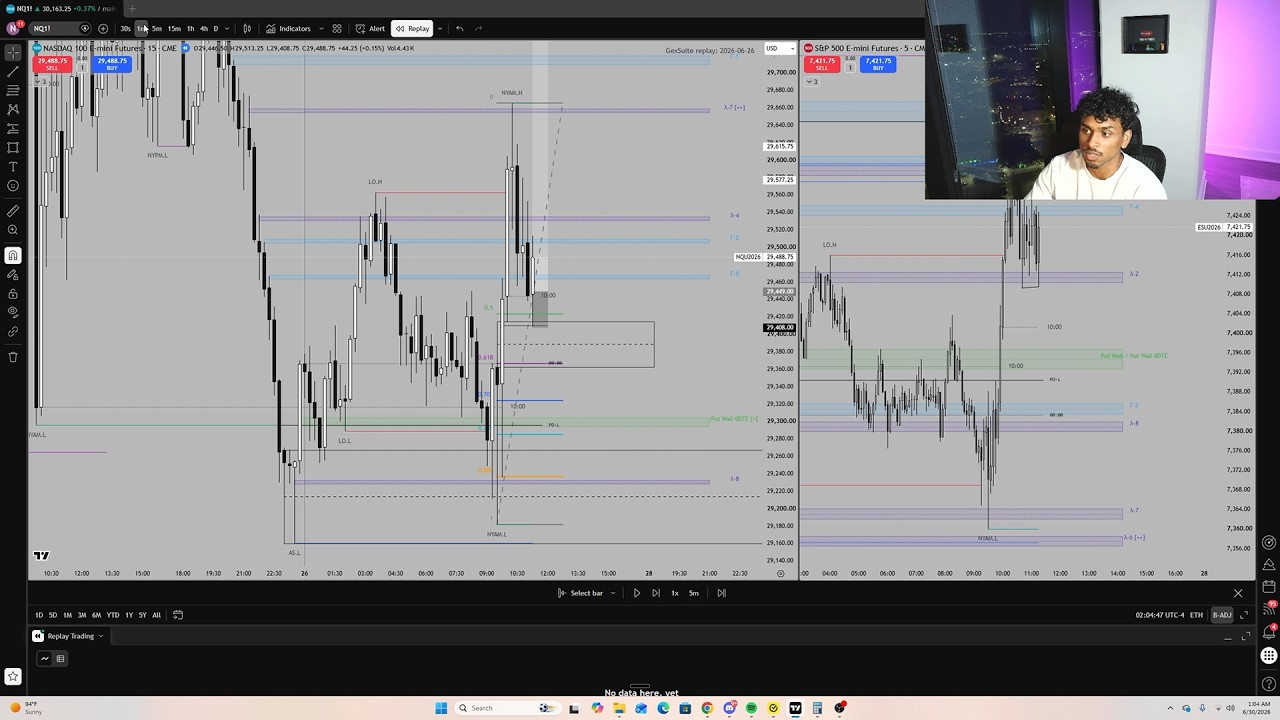This screenshot has height=720, width=1280.
Task: Select the text annotation tool
Action: pos(13,166)
